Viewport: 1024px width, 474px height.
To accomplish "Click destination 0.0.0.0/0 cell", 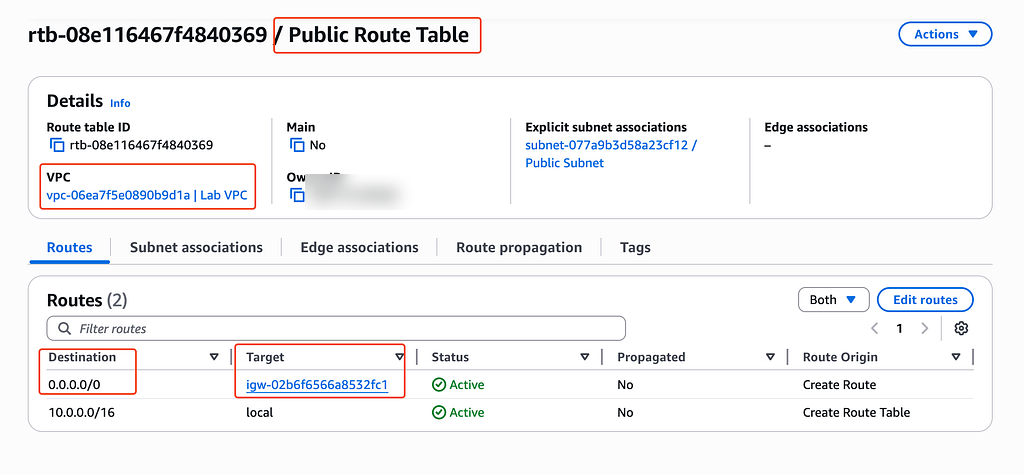I will (x=74, y=385).
